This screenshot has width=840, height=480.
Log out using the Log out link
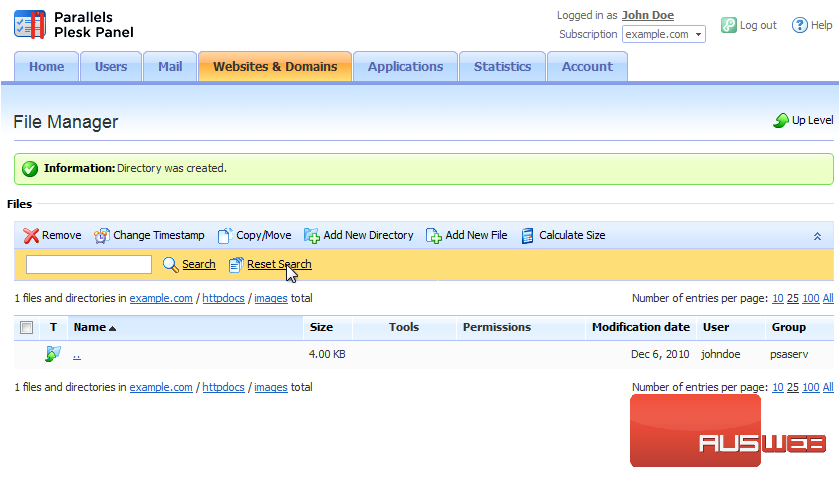758,25
